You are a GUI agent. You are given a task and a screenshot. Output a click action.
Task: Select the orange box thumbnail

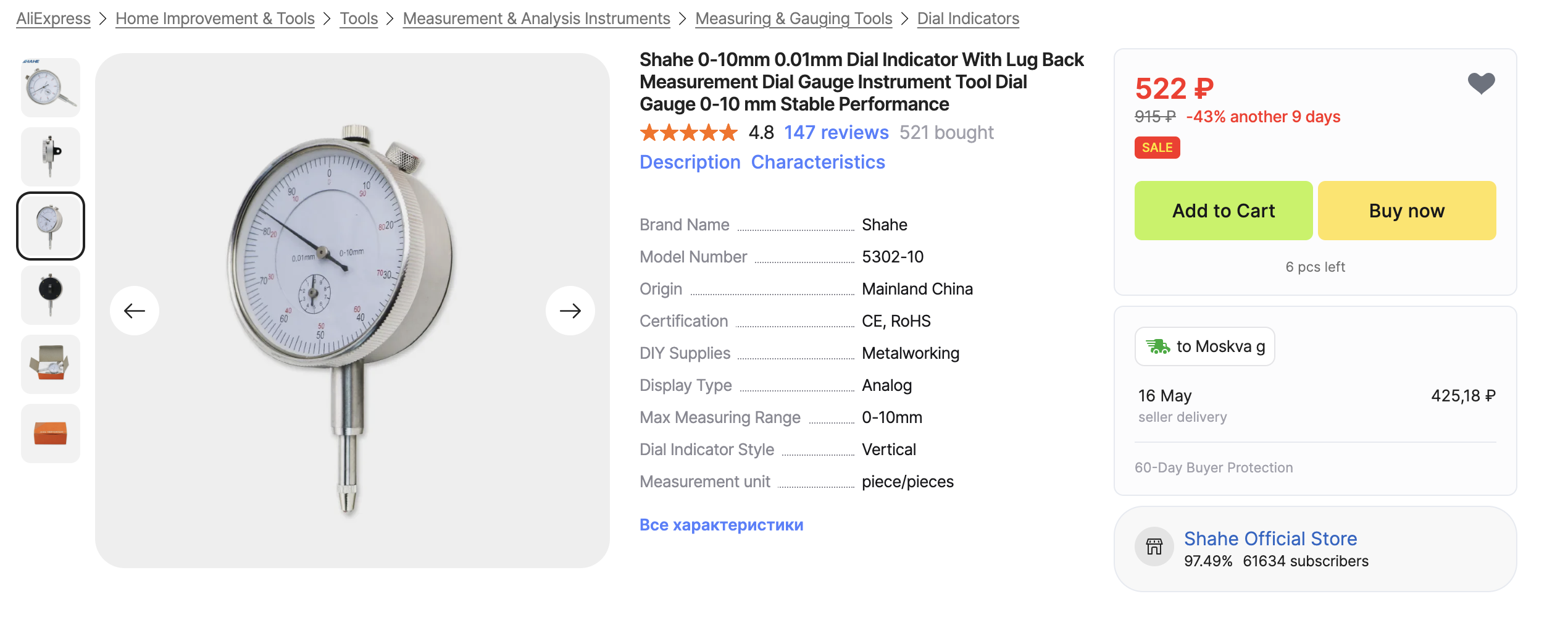coord(51,434)
